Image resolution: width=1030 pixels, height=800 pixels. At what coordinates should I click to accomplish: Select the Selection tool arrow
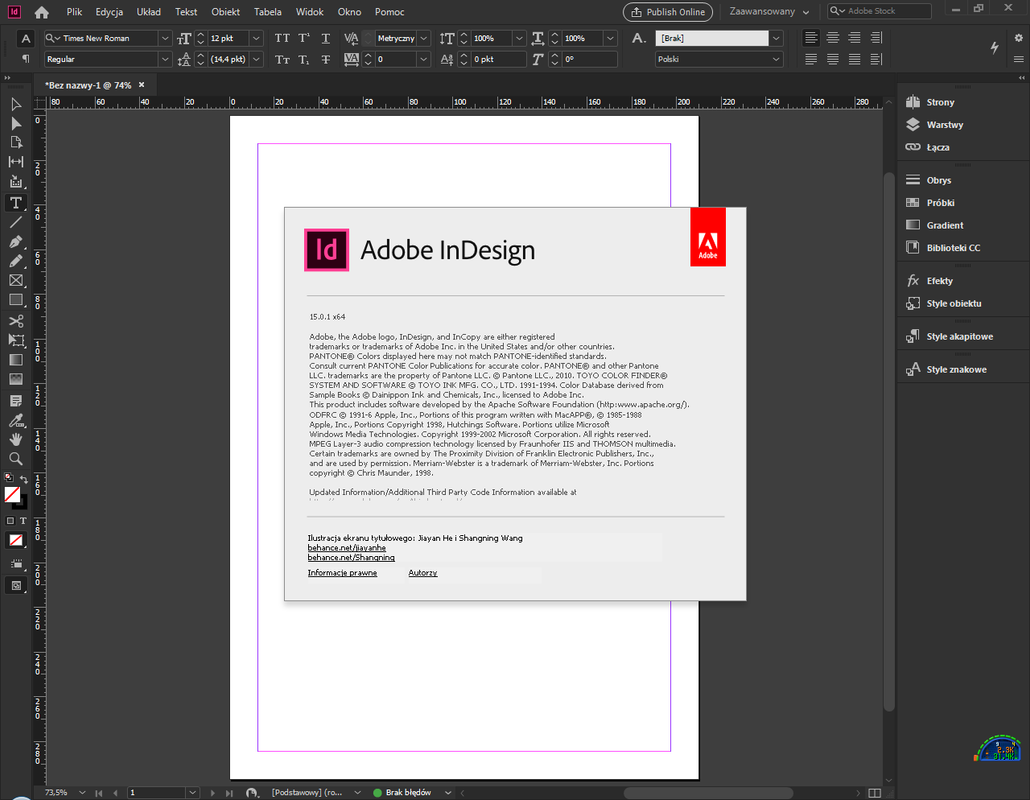[x=16, y=104]
